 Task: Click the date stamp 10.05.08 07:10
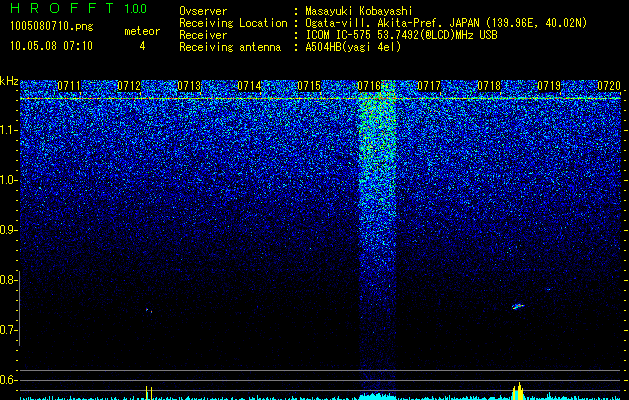coord(51,46)
